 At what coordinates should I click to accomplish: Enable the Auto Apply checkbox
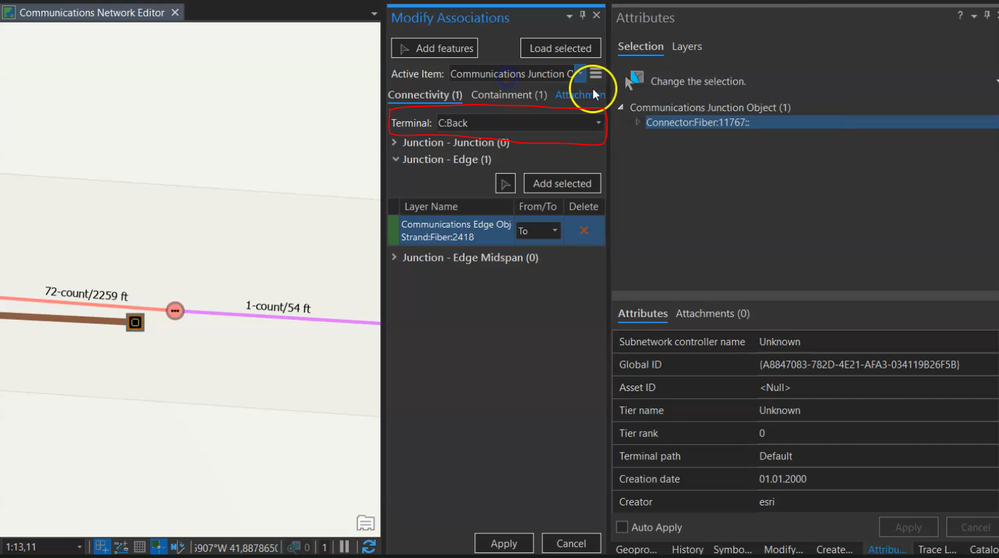[x=622, y=527]
